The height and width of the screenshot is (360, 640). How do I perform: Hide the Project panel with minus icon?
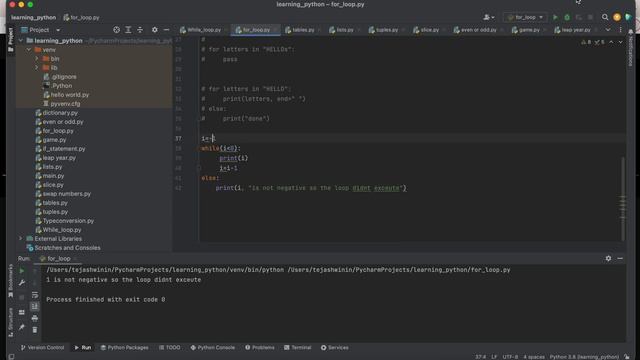166,30
